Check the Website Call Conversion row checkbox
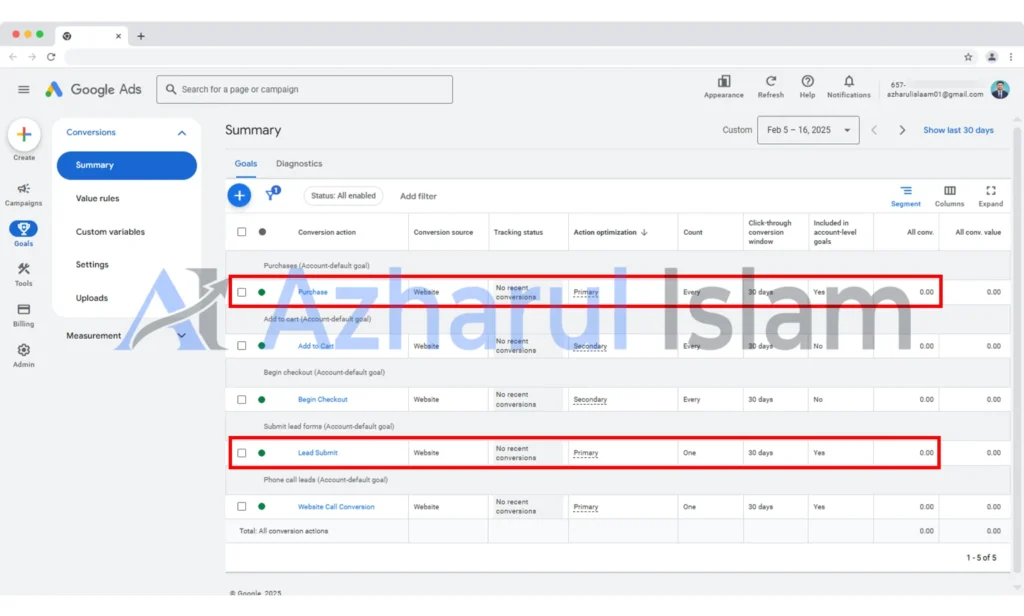 [242, 506]
